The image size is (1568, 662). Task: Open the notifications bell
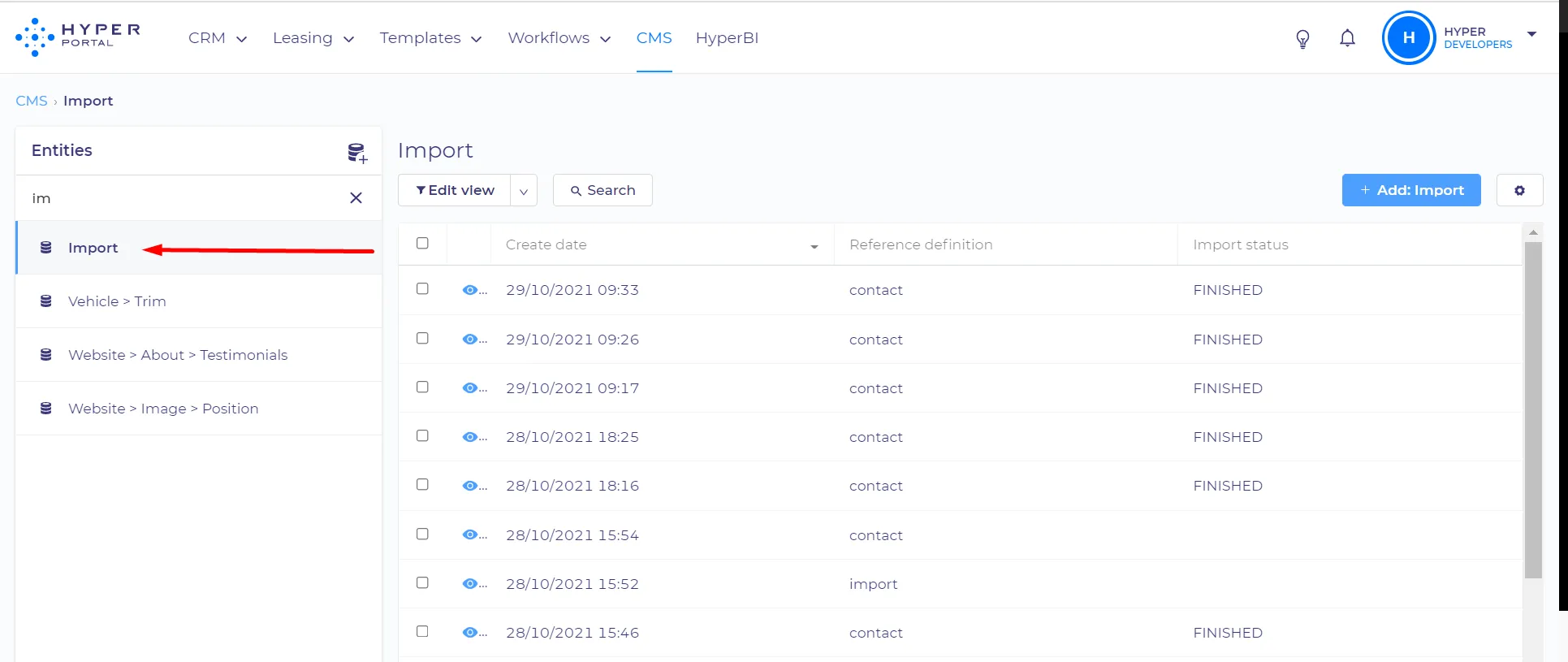(x=1347, y=38)
